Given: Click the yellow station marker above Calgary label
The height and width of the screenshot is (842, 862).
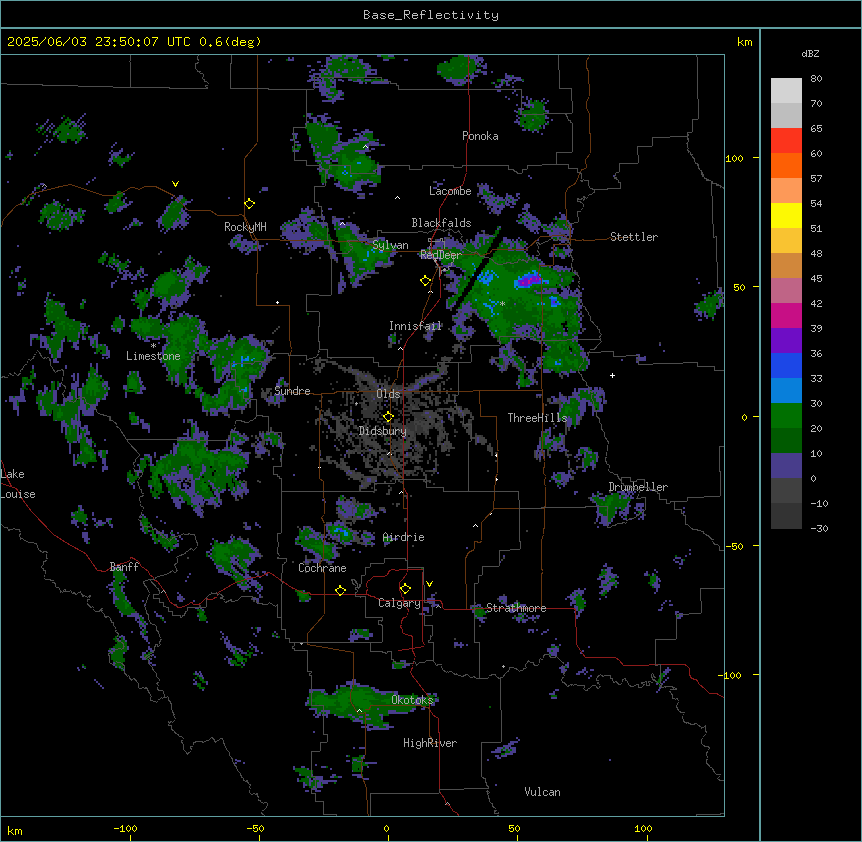Looking at the screenshot, I should pyautogui.click(x=405, y=589).
